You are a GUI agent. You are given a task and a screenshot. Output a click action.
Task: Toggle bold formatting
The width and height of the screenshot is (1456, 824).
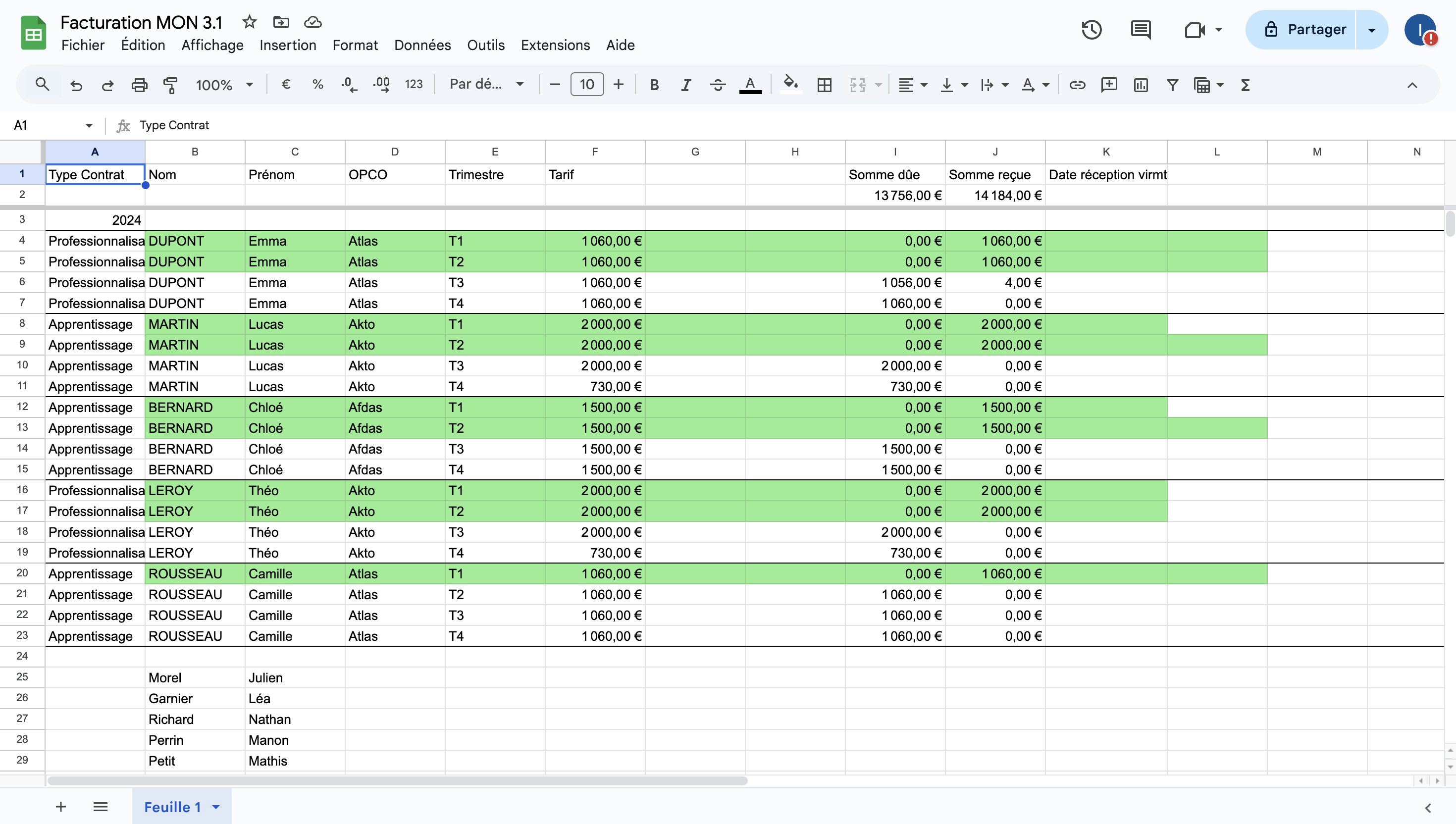click(654, 85)
